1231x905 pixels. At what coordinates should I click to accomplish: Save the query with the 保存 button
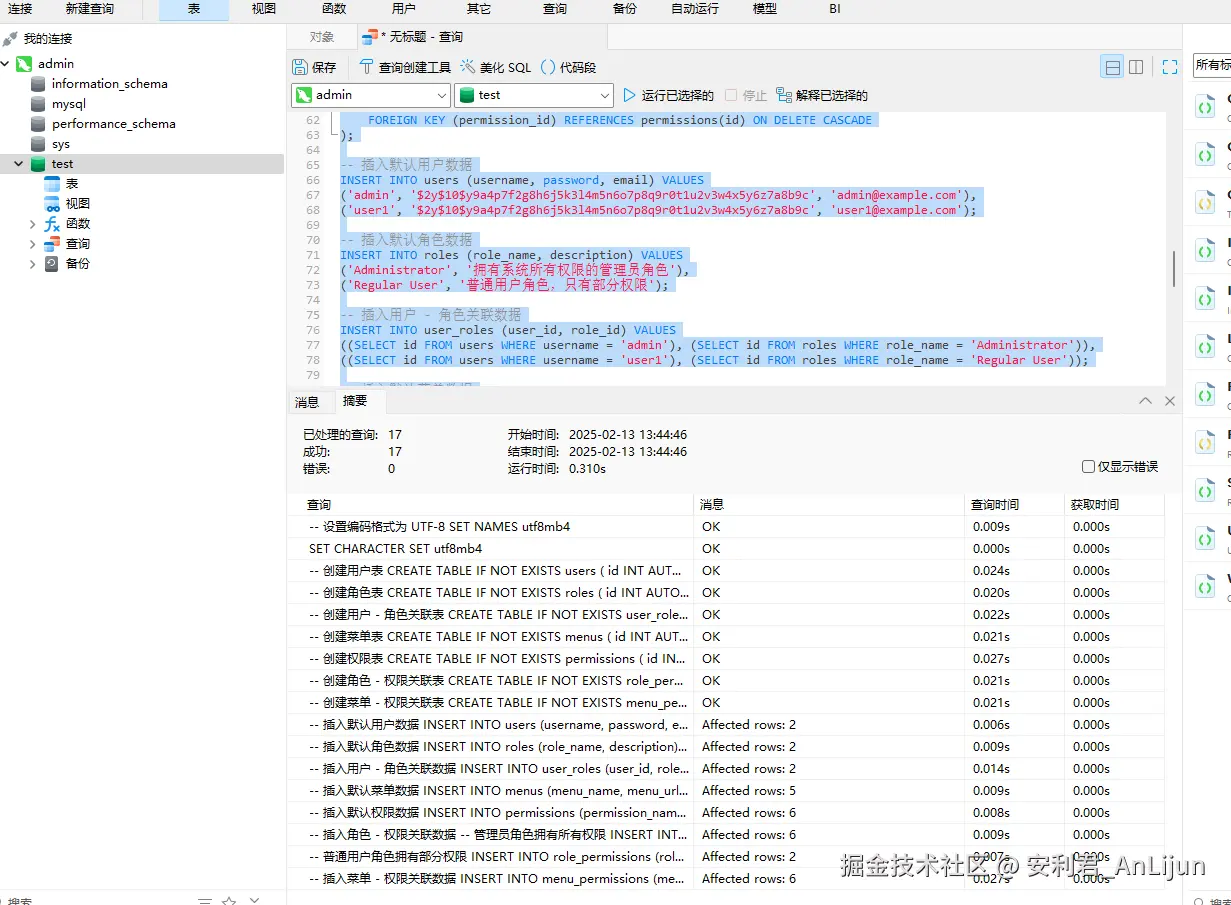314,67
